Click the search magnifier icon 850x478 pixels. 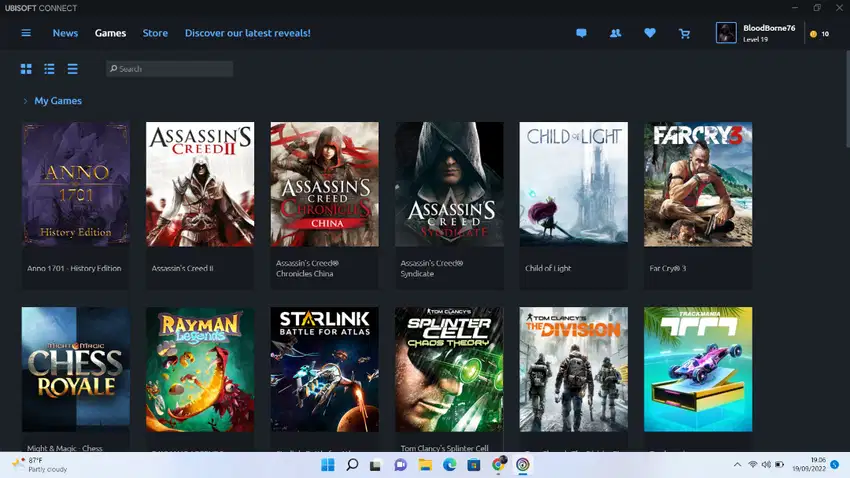coord(113,68)
